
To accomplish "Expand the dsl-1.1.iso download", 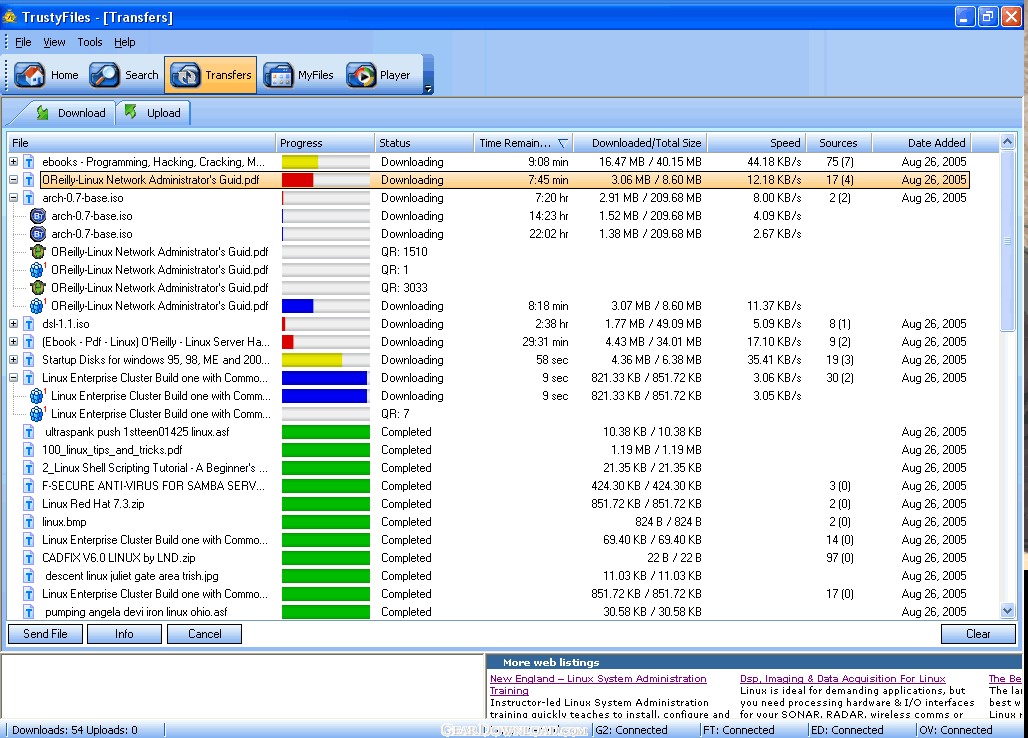I will coord(13,323).
